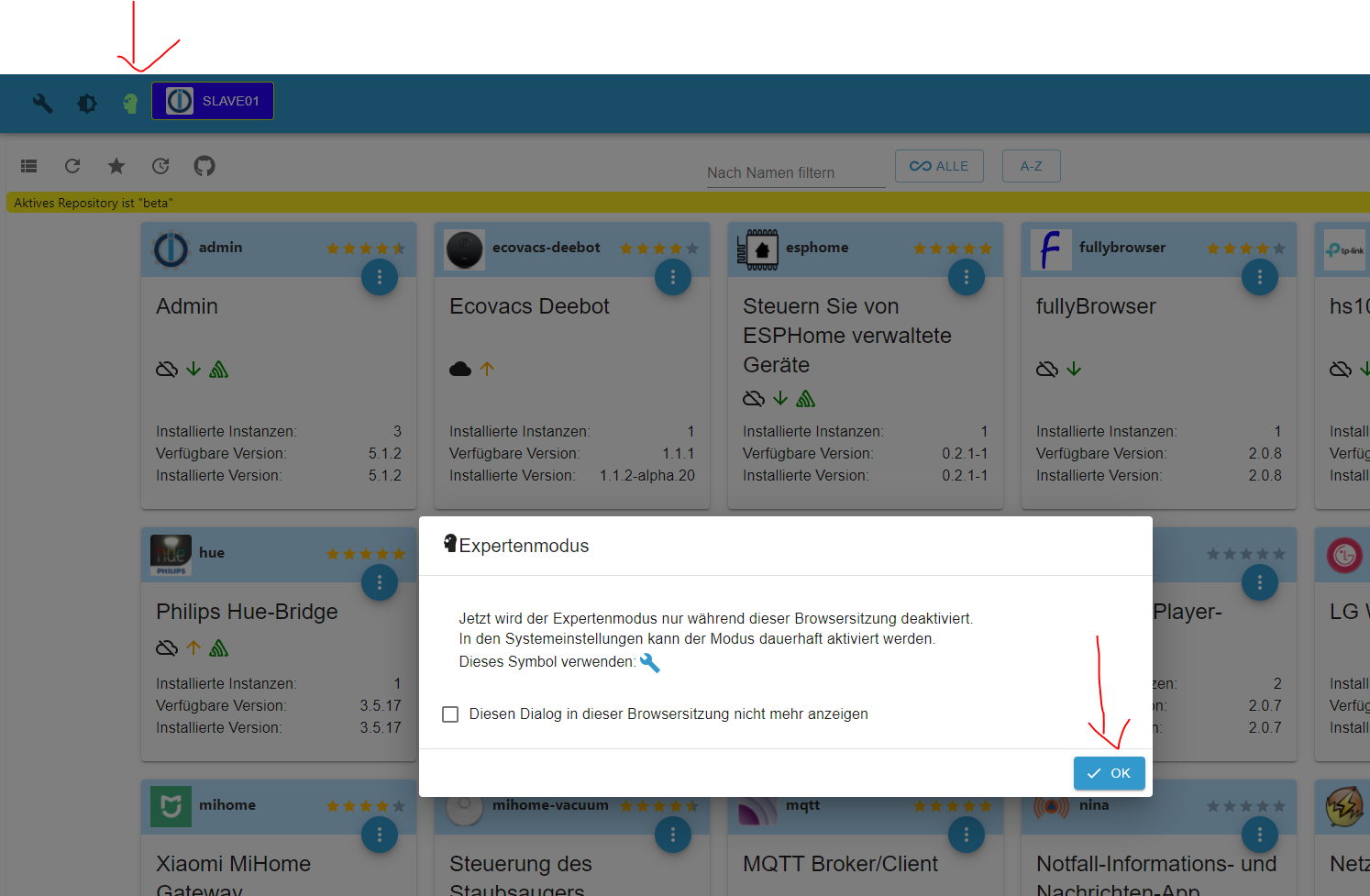Open esphome adapter options menu
This screenshot has height=896, width=1370.
pos(967,277)
